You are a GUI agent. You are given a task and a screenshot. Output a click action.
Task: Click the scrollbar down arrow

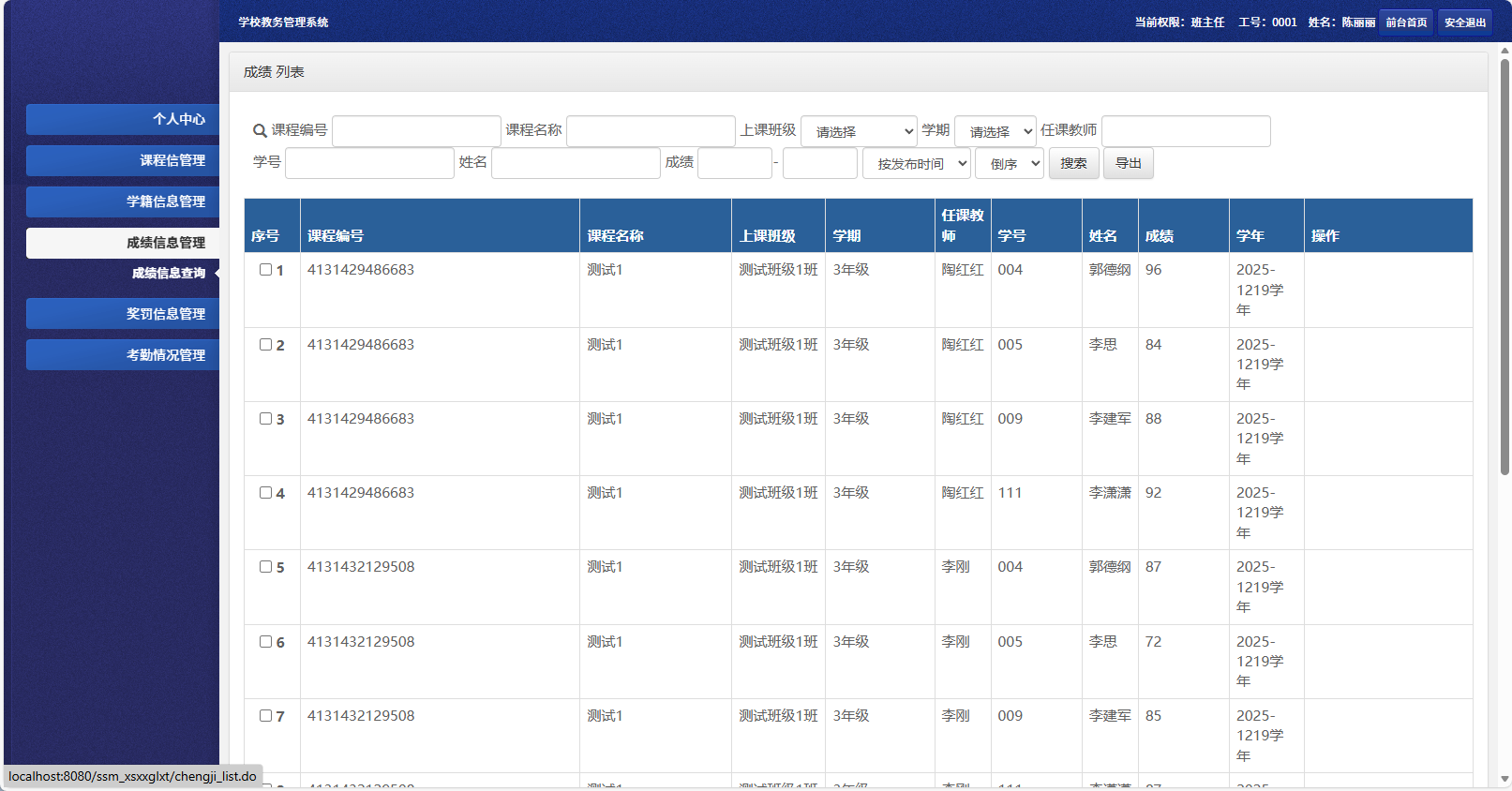coord(1505,779)
